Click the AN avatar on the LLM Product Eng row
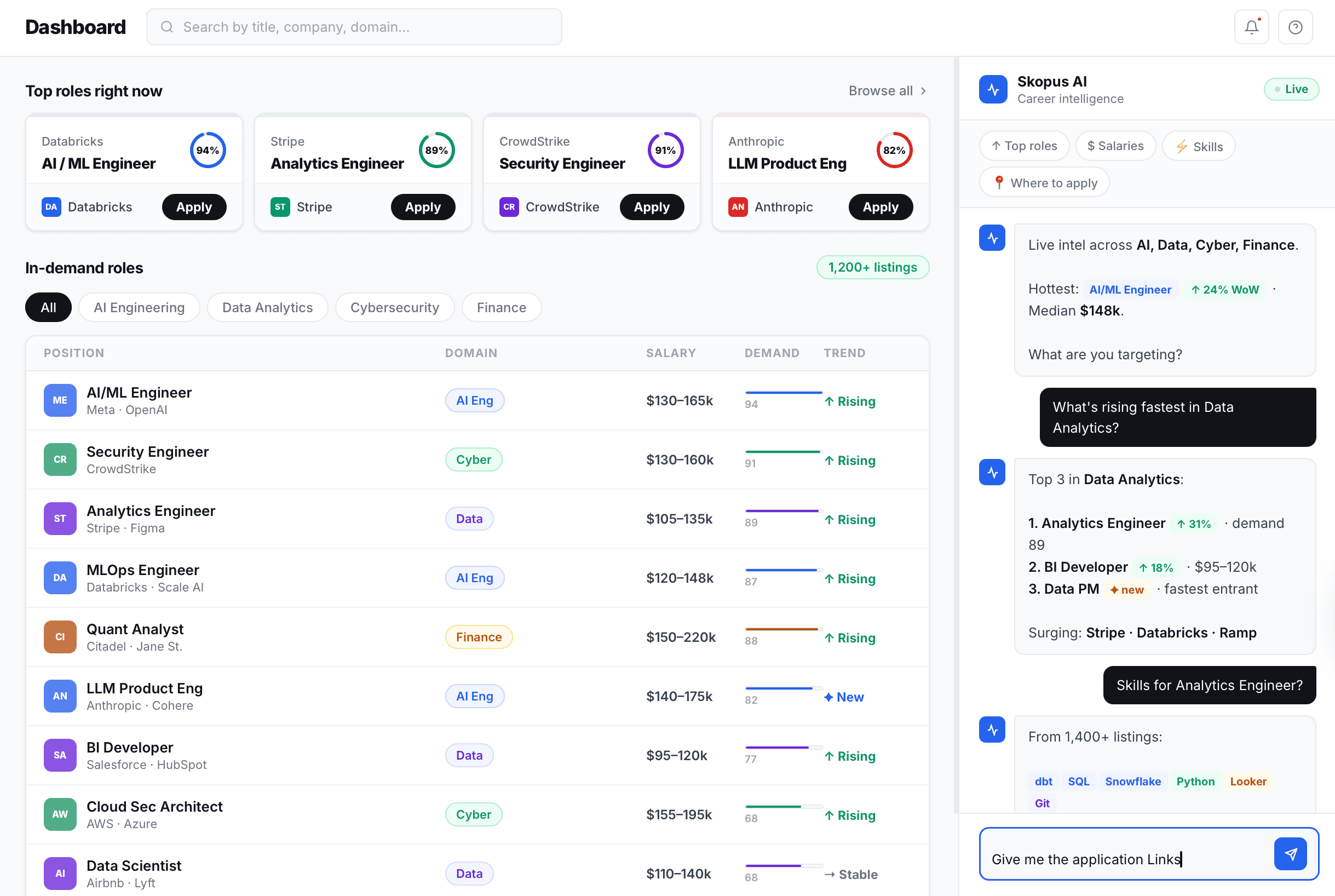The height and width of the screenshot is (896, 1335). point(60,696)
